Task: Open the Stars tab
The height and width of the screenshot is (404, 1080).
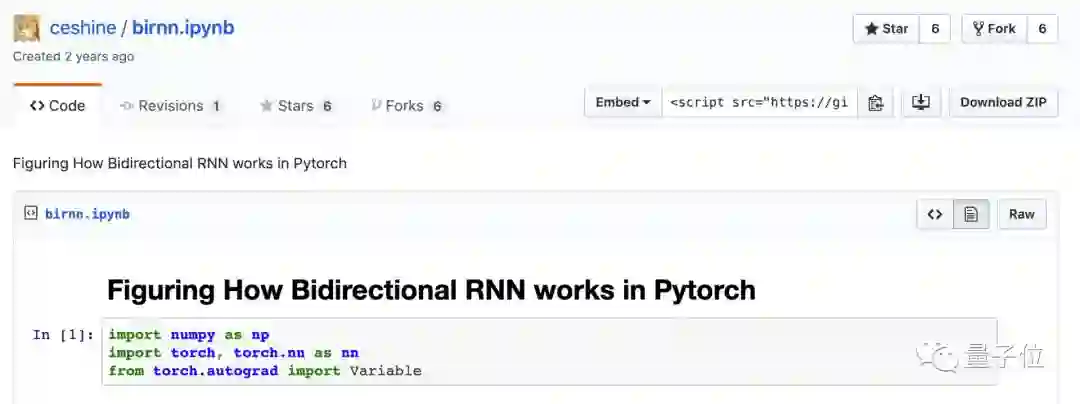Action: click(295, 106)
